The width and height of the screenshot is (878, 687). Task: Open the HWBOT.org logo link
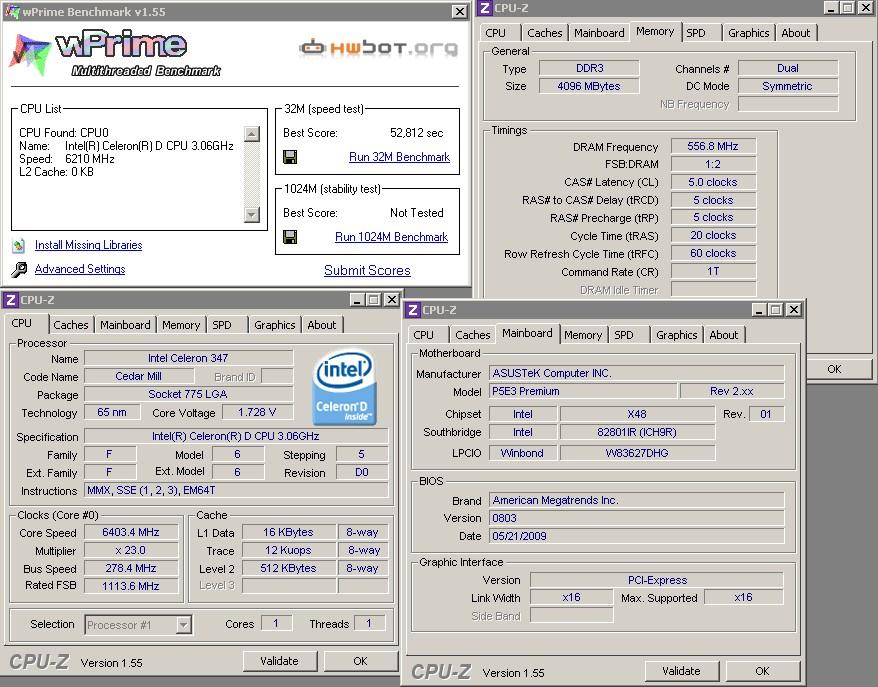tap(379, 48)
